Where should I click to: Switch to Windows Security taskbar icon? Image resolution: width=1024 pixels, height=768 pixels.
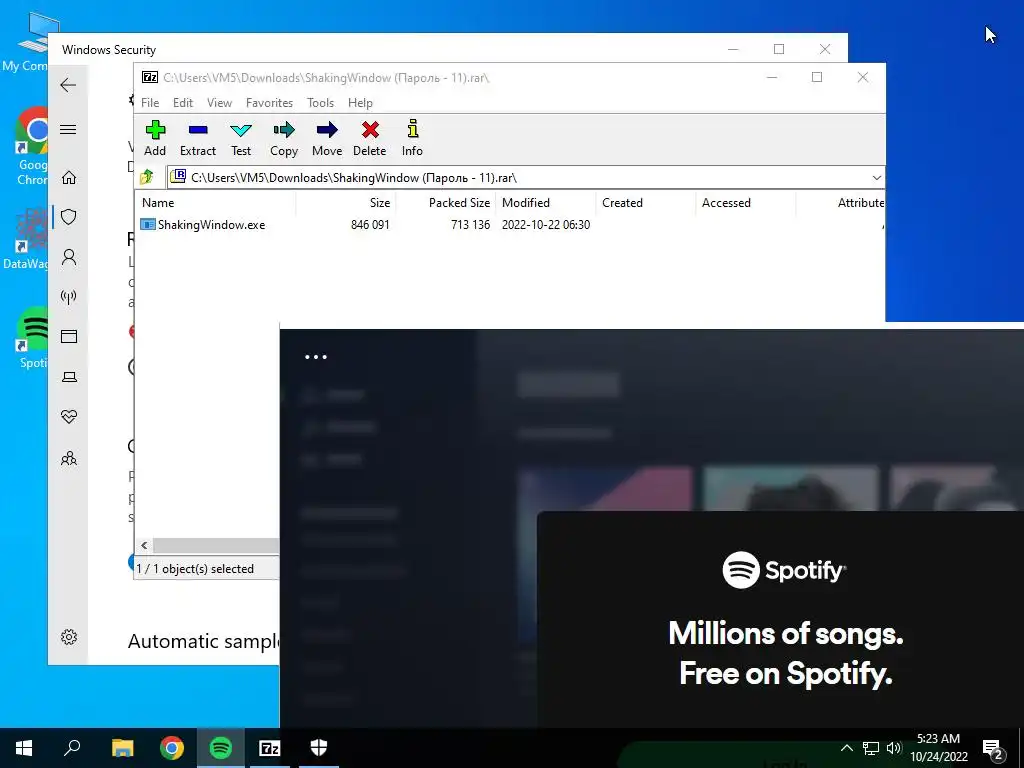(319, 748)
